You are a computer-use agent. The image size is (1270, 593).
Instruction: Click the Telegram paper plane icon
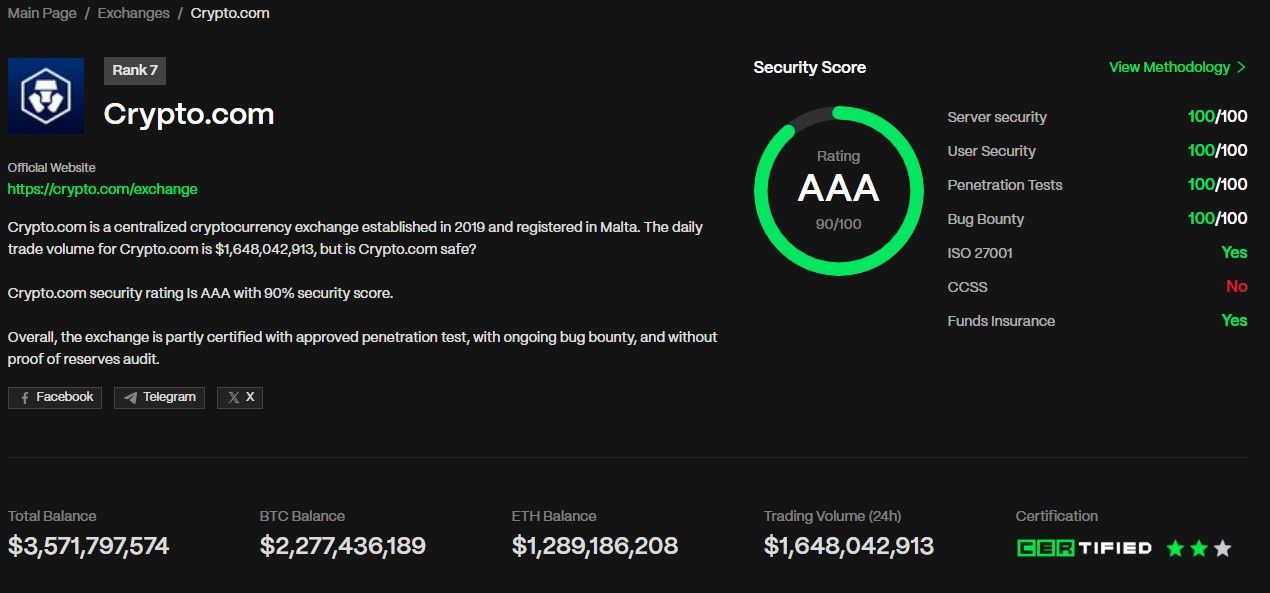pos(130,398)
